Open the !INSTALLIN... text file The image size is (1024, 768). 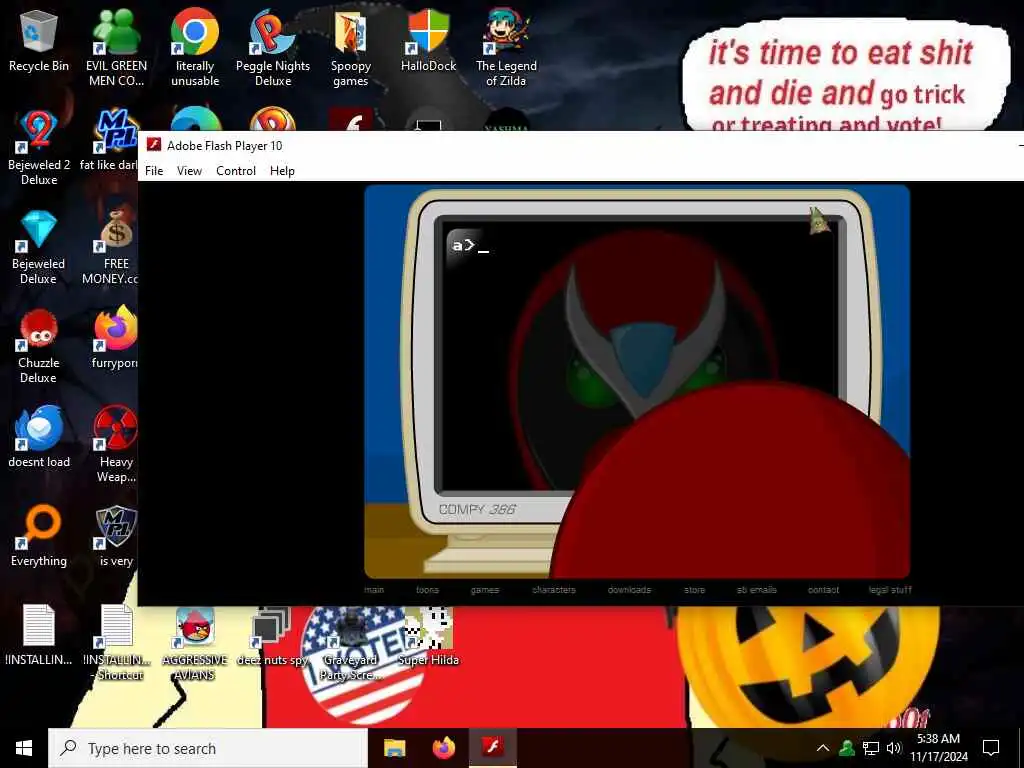click(x=39, y=635)
